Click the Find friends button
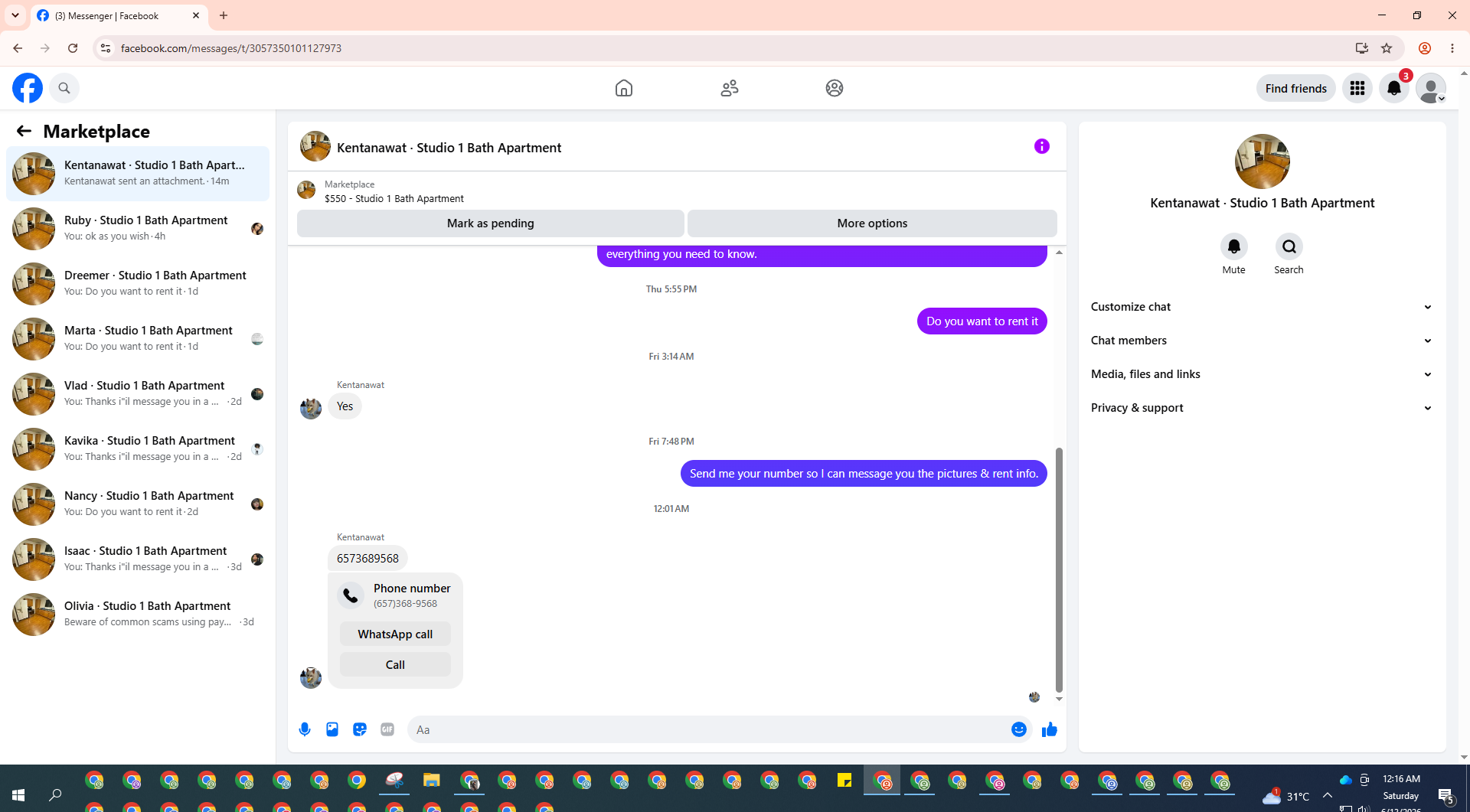The image size is (1470, 812). tap(1296, 88)
